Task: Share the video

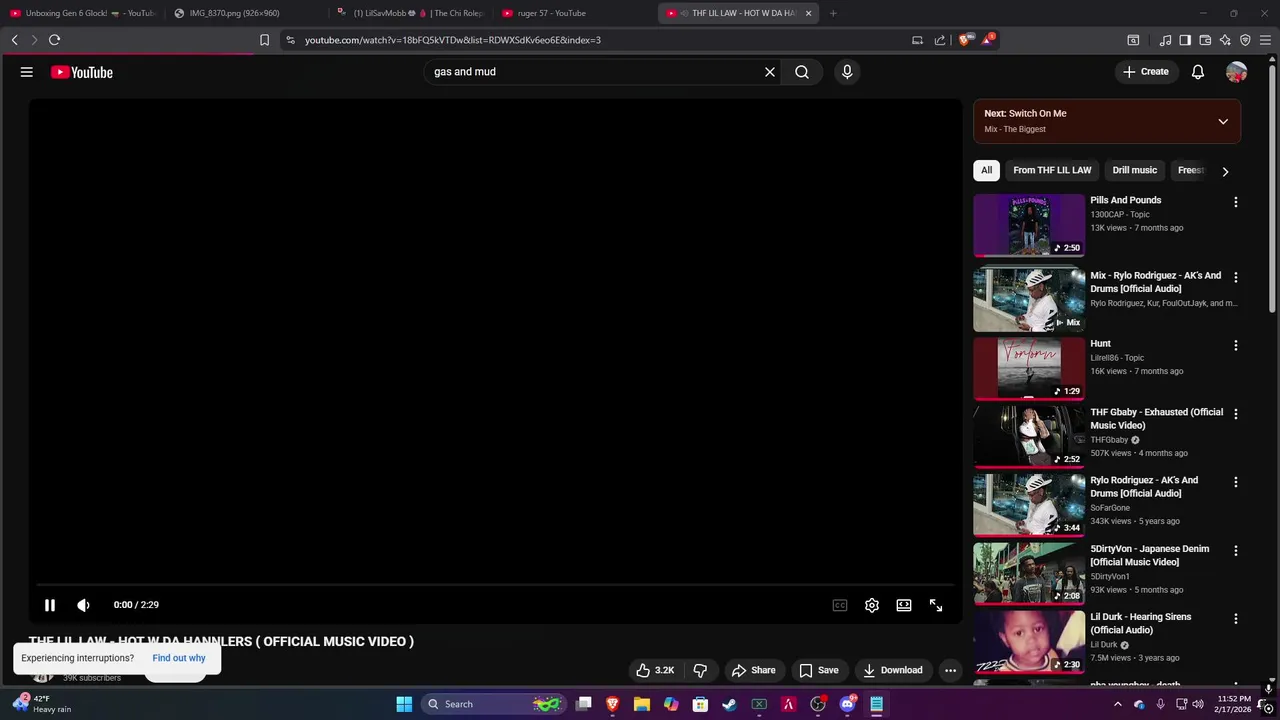Action: 754,670
